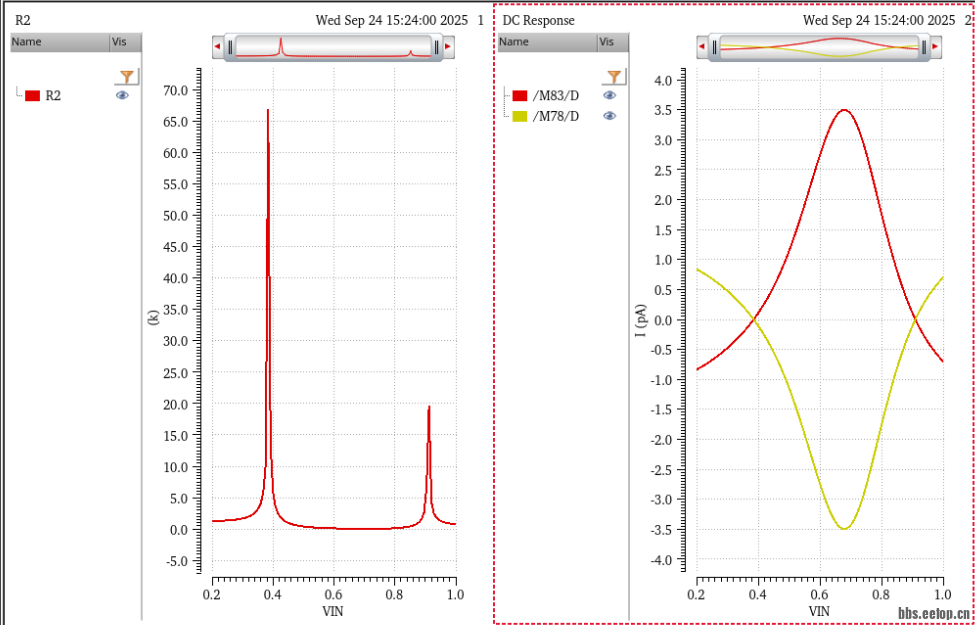Click the red color swatch beside R2
This screenshot has width=975, height=625.
(33, 95)
